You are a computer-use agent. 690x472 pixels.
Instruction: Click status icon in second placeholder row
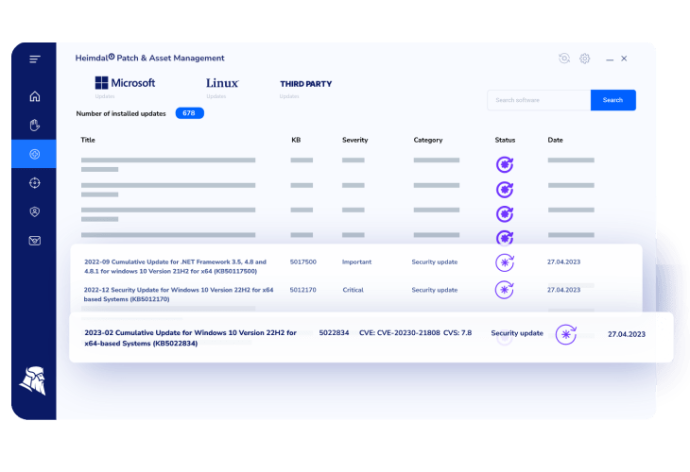pos(505,190)
